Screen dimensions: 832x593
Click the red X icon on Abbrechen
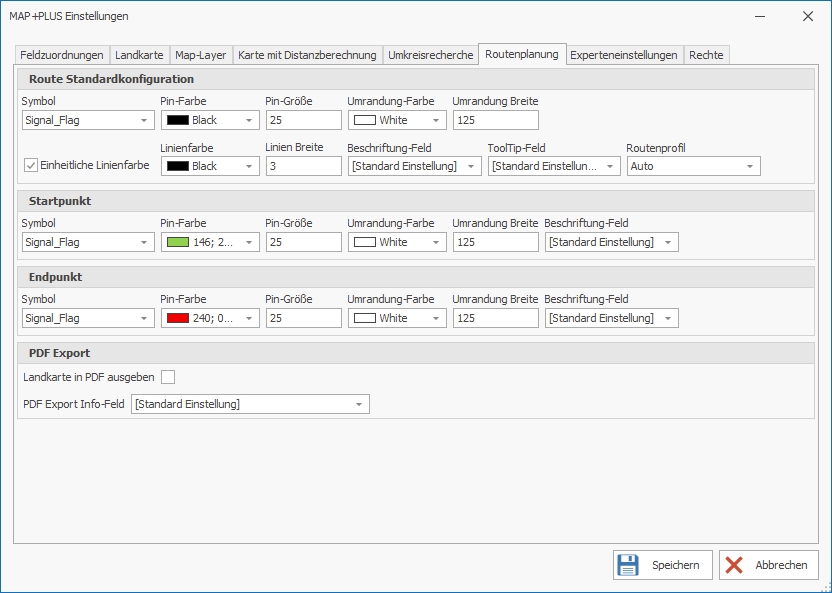[735, 565]
